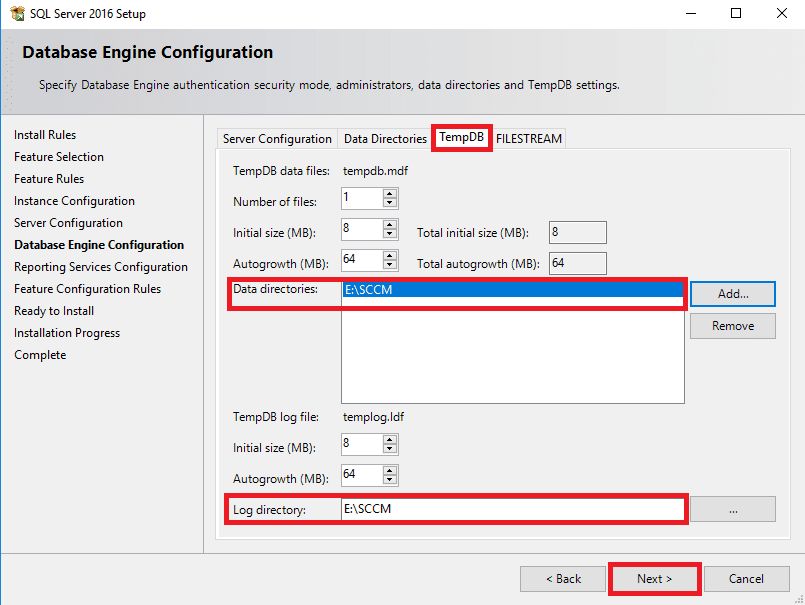Click Instance Configuration step

click(74, 201)
